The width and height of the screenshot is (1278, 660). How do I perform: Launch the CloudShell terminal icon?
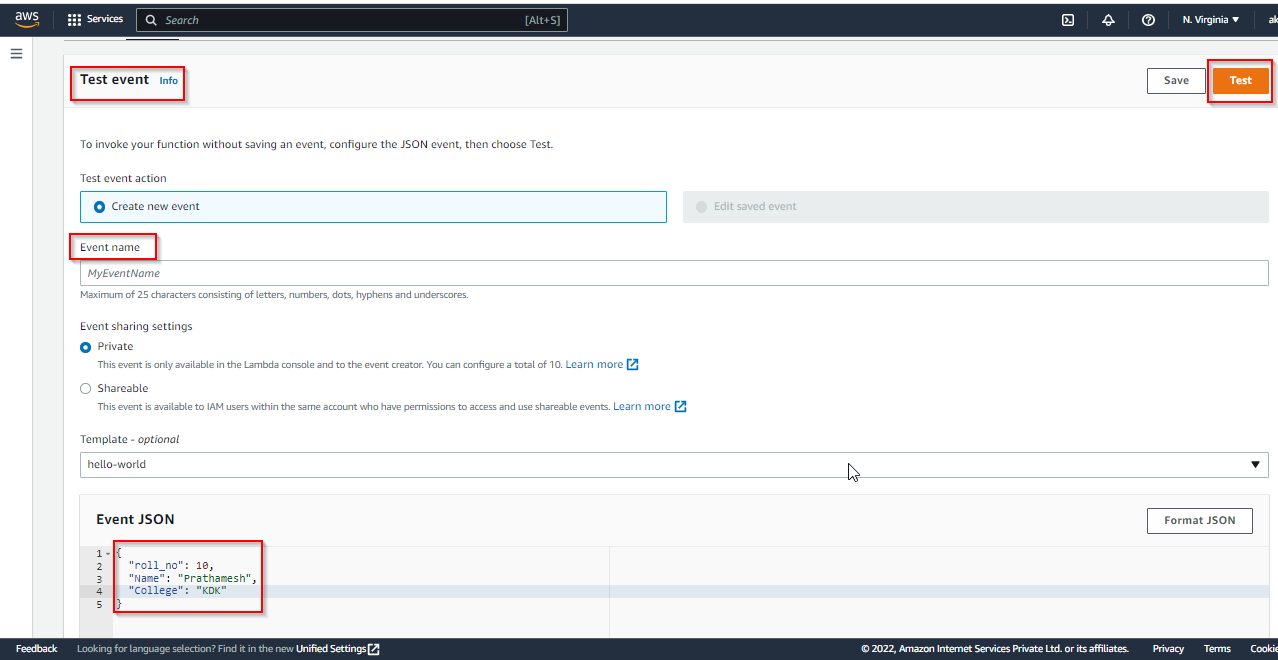(x=1068, y=20)
